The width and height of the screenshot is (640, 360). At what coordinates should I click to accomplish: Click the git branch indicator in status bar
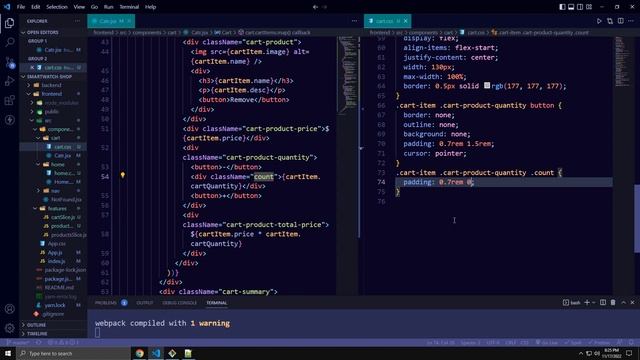(x=18, y=342)
